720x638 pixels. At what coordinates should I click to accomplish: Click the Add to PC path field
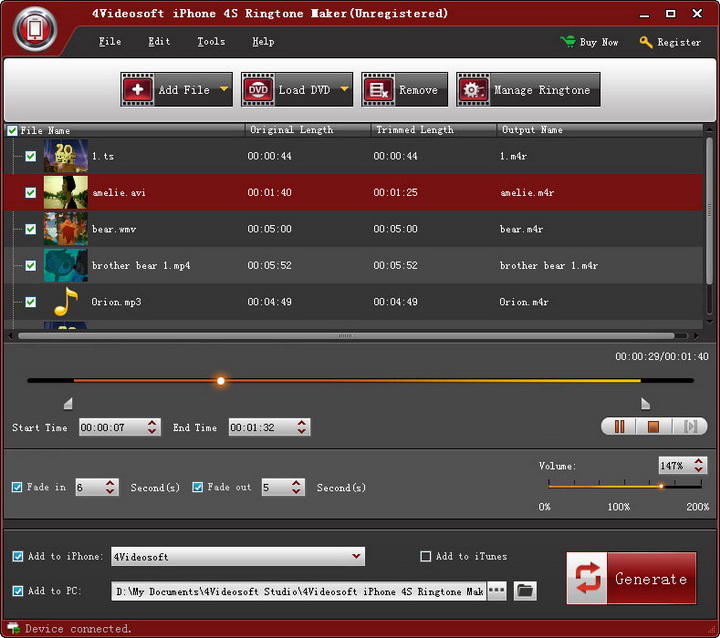(298, 591)
